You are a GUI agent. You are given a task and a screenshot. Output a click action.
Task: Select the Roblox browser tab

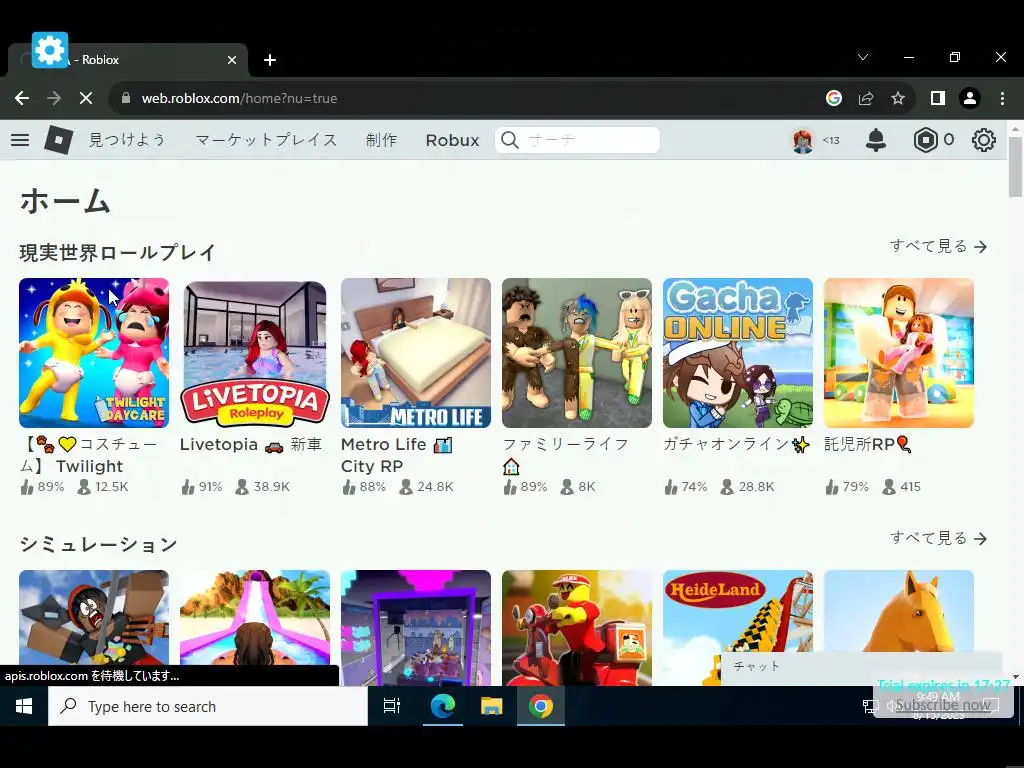point(127,60)
